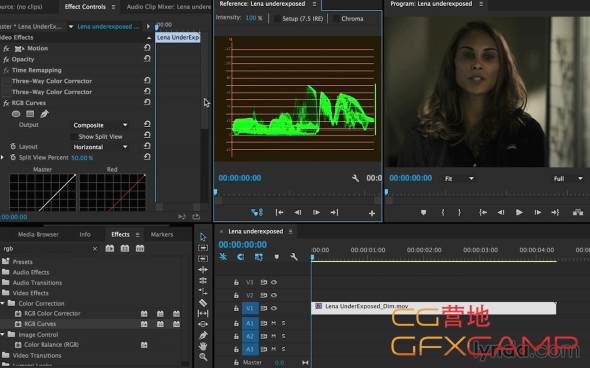Click the Intensity 100% value
This screenshot has width=590, height=368.
point(254,18)
